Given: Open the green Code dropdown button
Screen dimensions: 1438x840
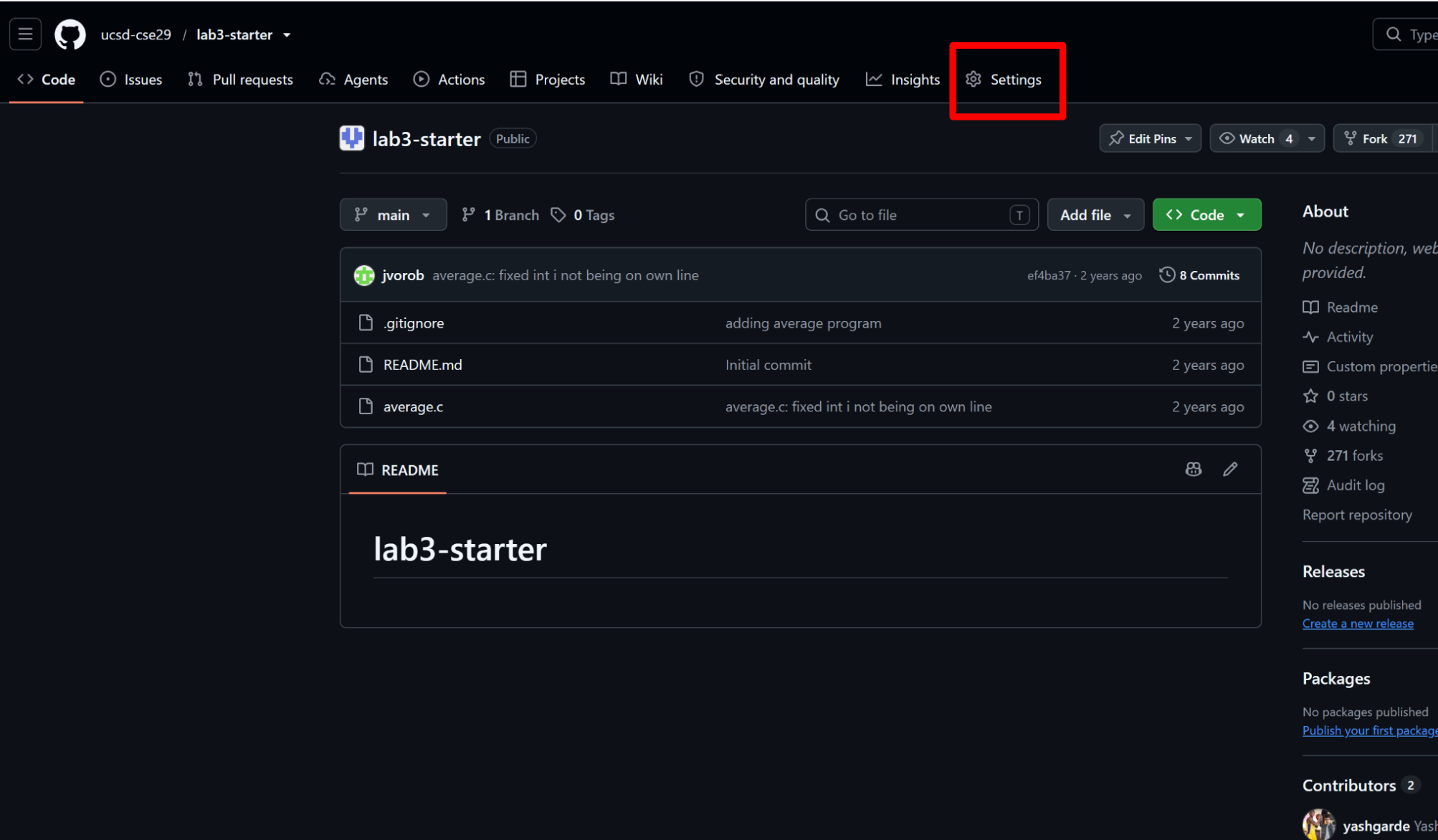Looking at the screenshot, I should pyautogui.click(x=1206, y=214).
